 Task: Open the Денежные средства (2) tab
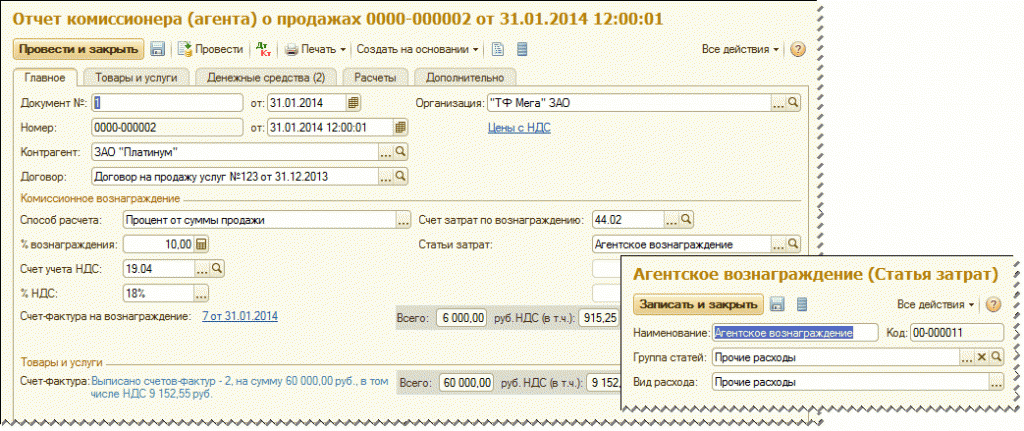click(267, 77)
